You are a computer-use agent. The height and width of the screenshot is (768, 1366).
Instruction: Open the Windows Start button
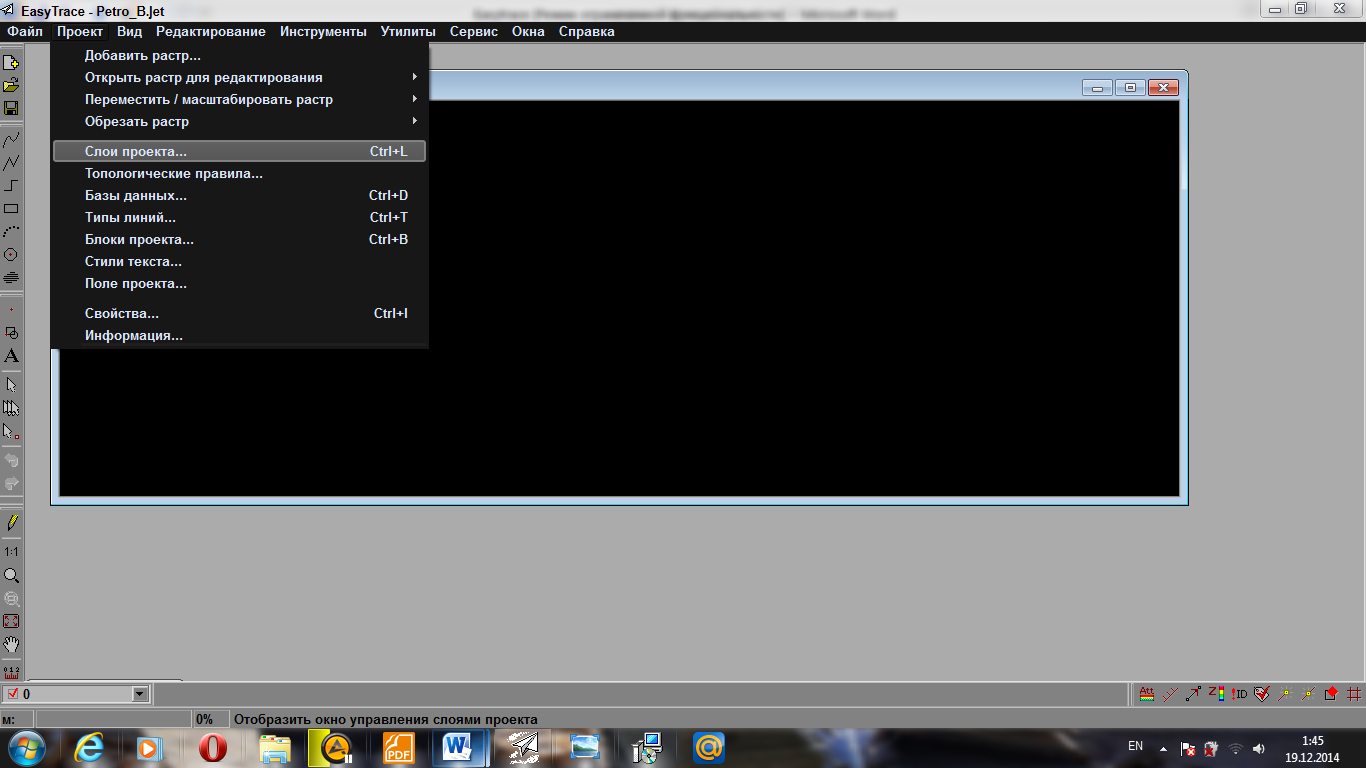[27, 747]
